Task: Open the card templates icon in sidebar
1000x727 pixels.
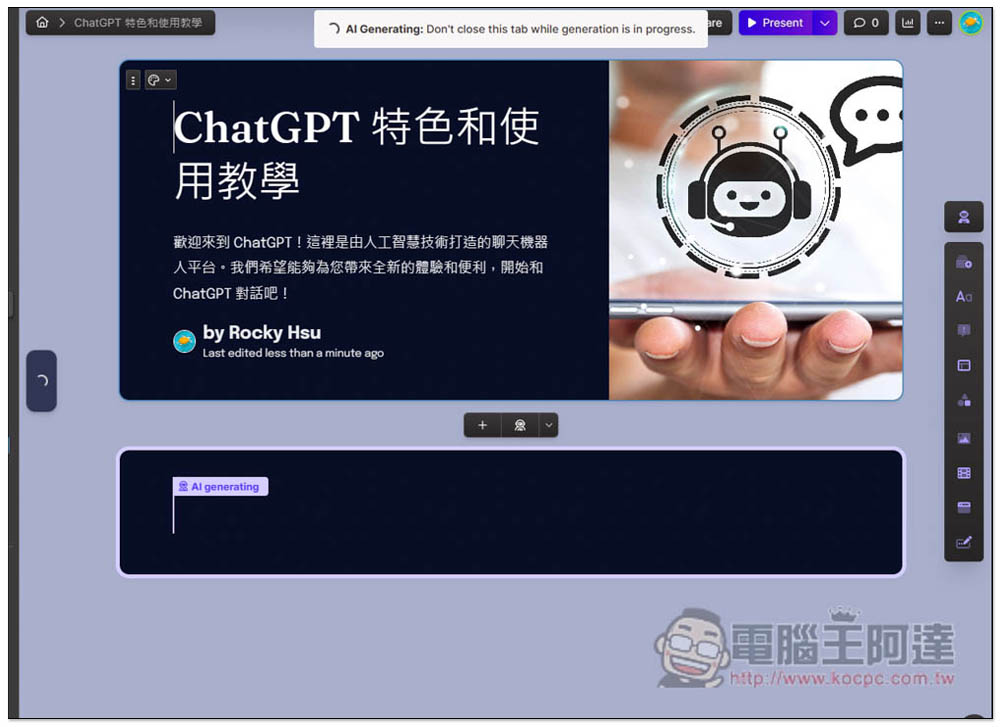Action: (x=963, y=262)
